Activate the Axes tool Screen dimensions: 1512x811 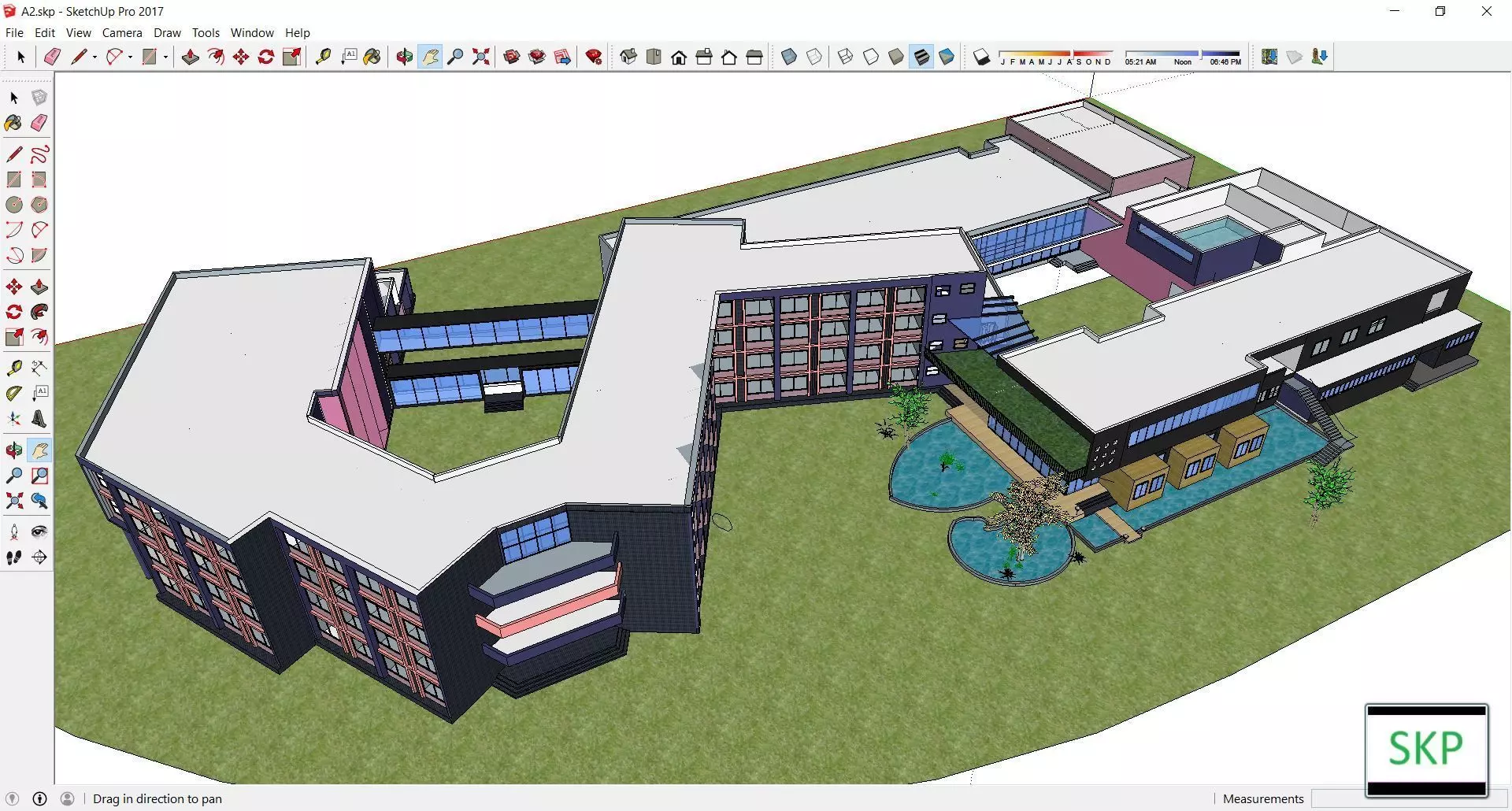14,419
